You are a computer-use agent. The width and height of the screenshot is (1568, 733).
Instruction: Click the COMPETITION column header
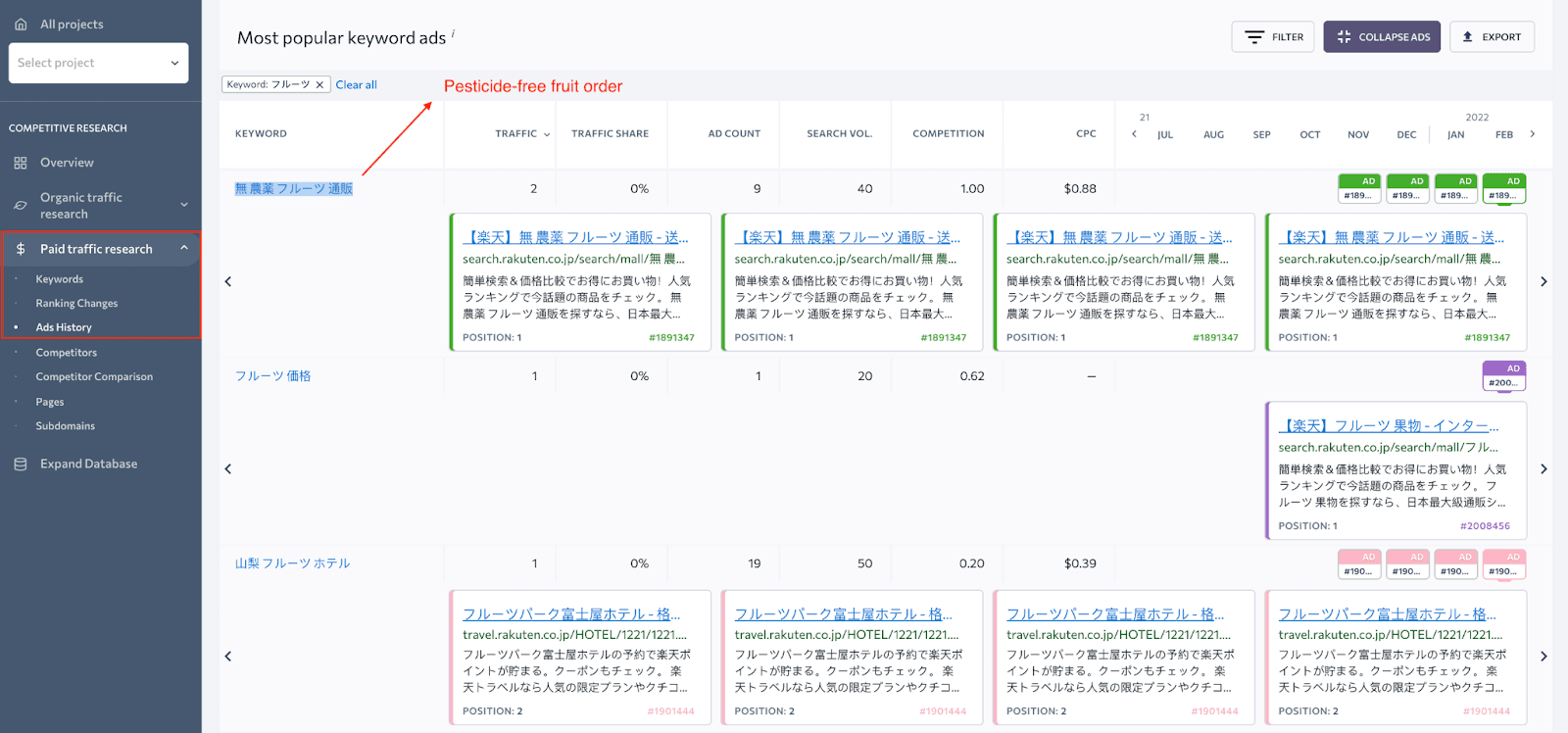[x=948, y=134]
